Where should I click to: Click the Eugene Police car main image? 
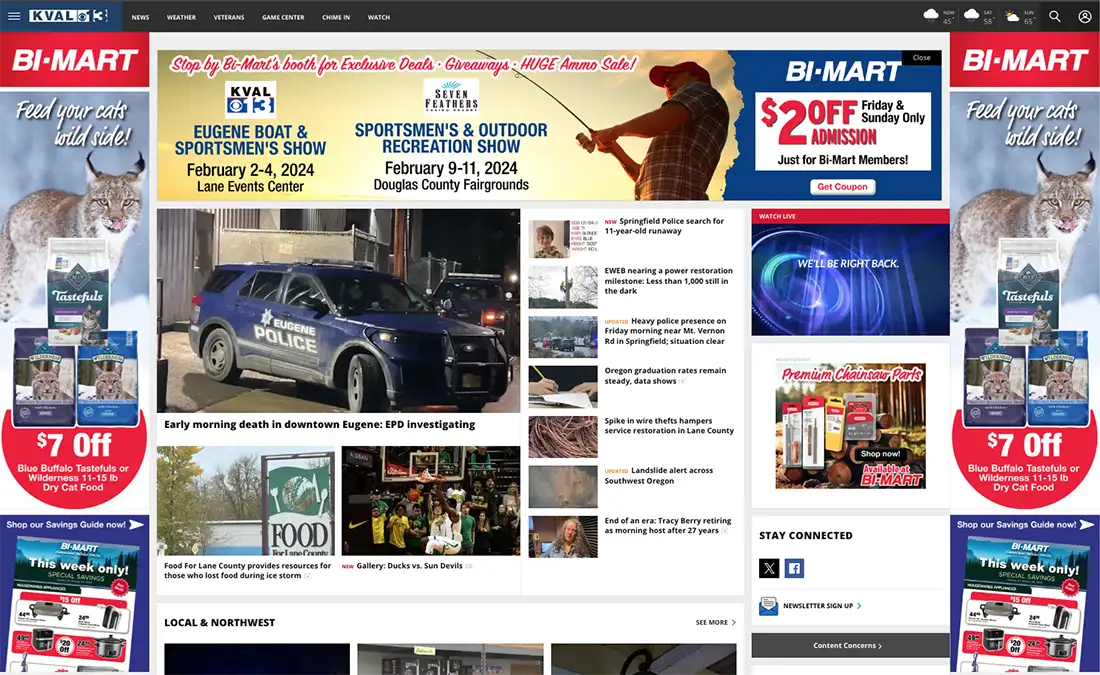coord(338,310)
